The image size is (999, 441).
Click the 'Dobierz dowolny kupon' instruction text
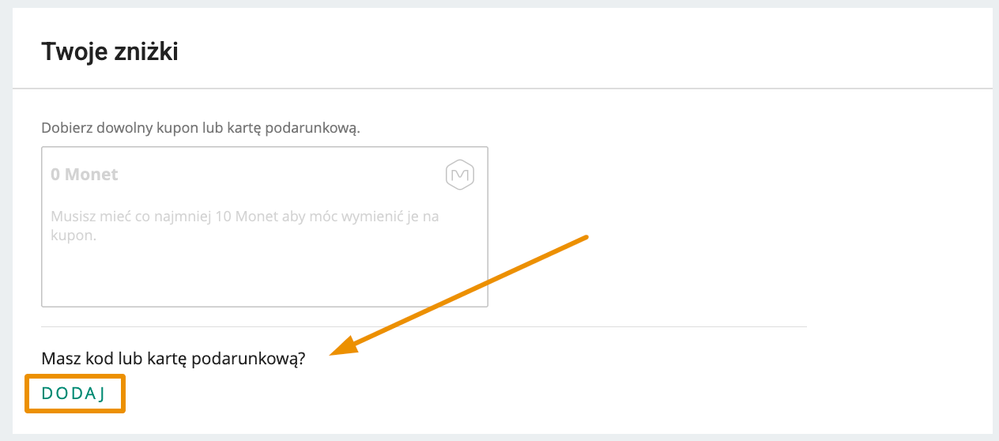pos(201,128)
